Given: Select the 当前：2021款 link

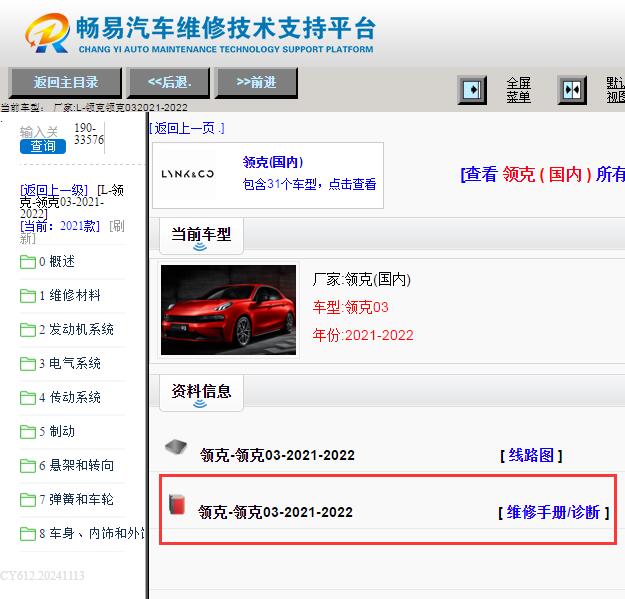Looking at the screenshot, I should pyautogui.click(x=60, y=226).
